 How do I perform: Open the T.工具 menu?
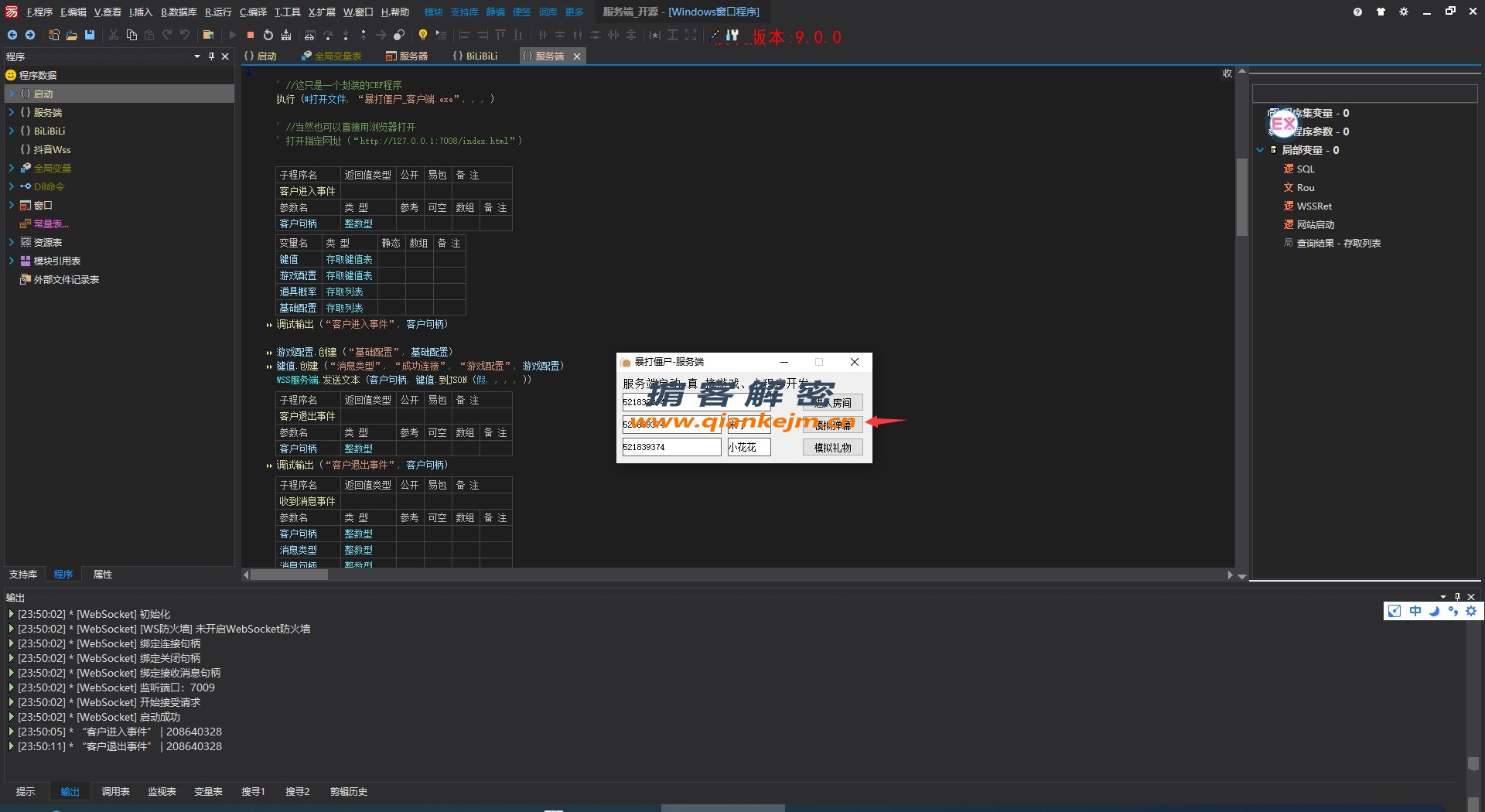(x=288, y=12)
